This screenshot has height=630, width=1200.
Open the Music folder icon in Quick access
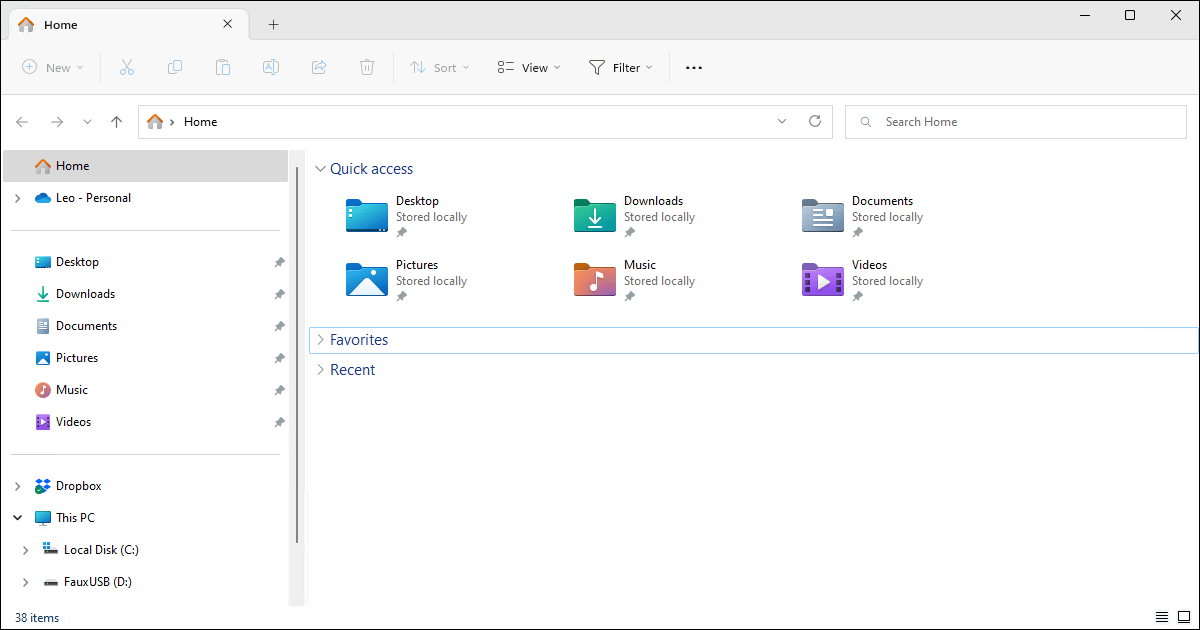click(x=595, y=279)
